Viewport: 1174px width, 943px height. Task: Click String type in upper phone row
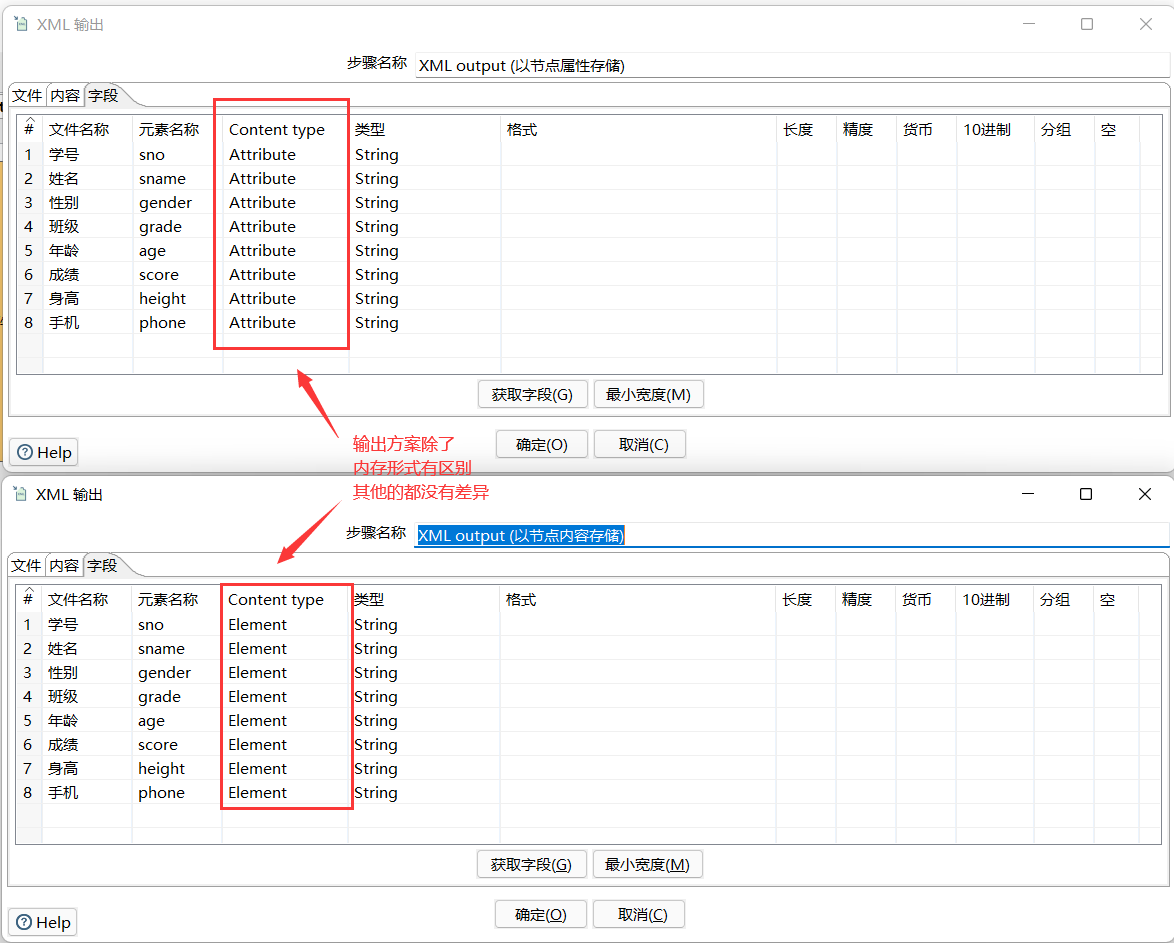(x=425, y=322)
